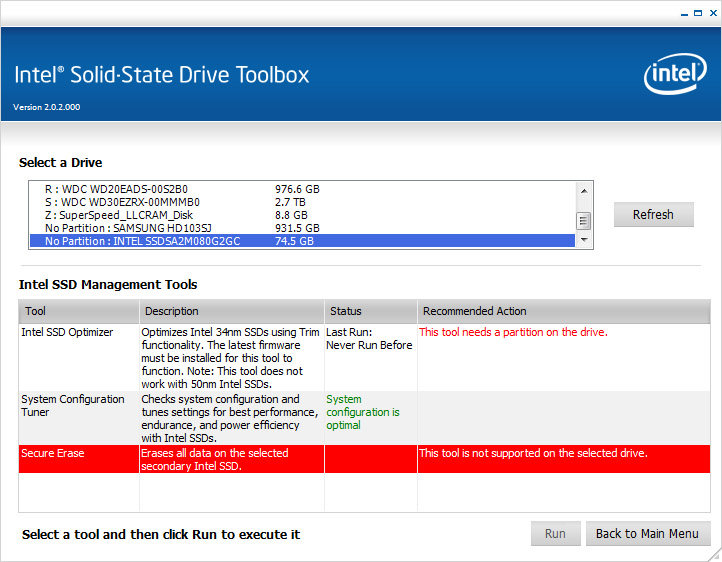Click the Optimizer description text
The width and height of the screenshot is (722, 562).
tap(230, 358)
